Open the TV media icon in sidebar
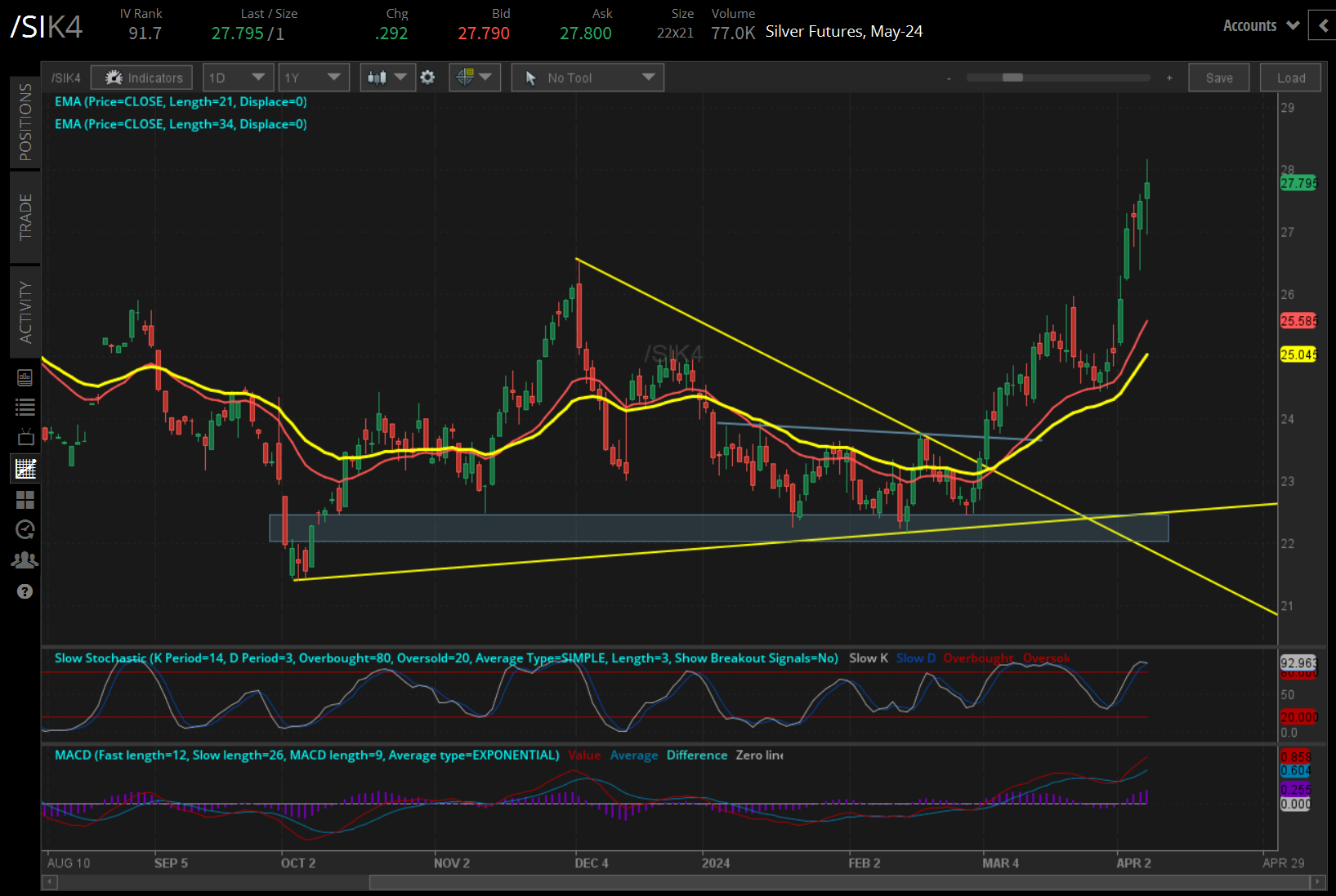 [25, 438]
